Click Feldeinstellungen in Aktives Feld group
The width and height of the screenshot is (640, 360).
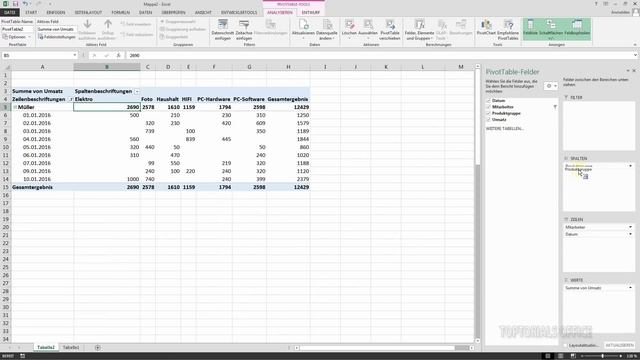(x=57, y=37)
